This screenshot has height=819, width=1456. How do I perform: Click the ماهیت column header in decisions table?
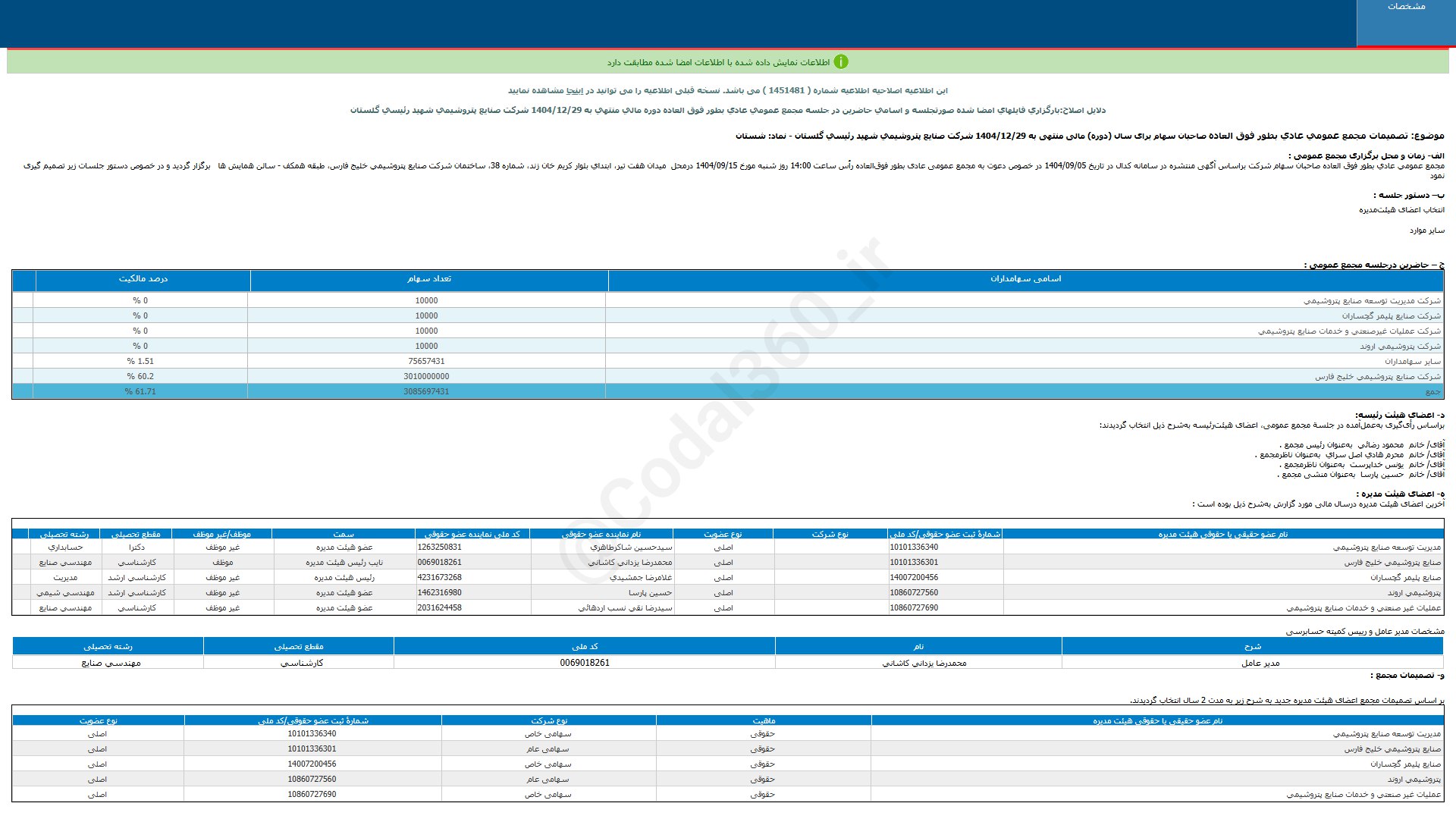[763, 720]
